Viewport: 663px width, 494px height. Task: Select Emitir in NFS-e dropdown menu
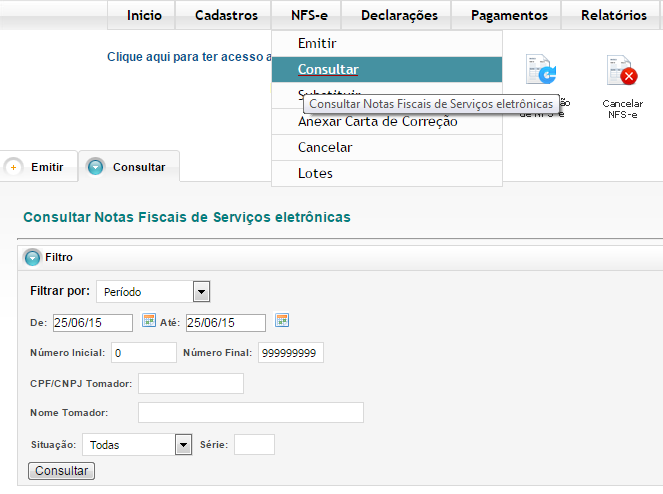387,44
